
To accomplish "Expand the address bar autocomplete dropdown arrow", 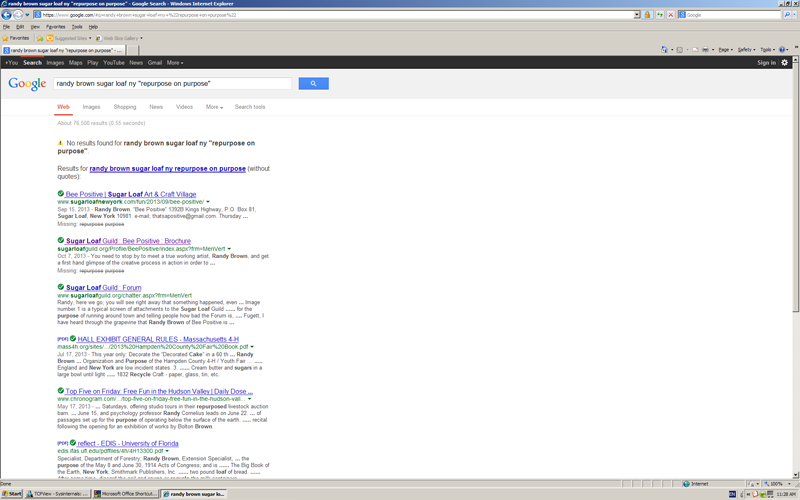I will pyautogui.click(x=637, y=15).
